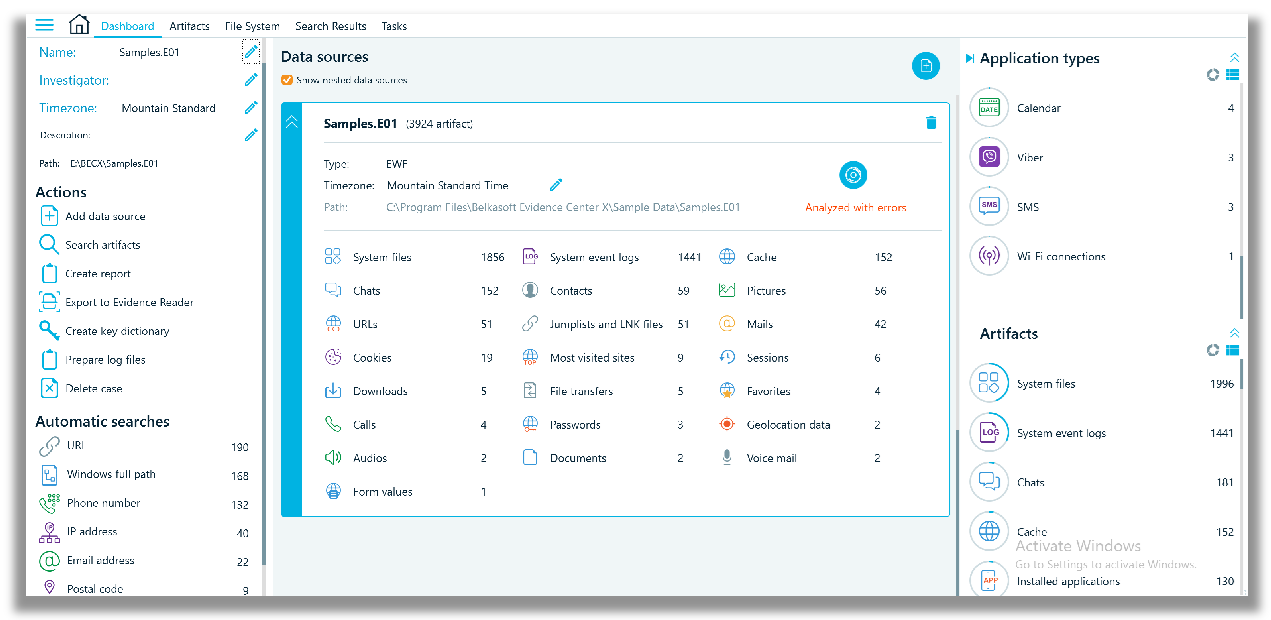1271x620 pixels.
Task: Switch to the Artifacts tab
Action: [x=189, y=26]
